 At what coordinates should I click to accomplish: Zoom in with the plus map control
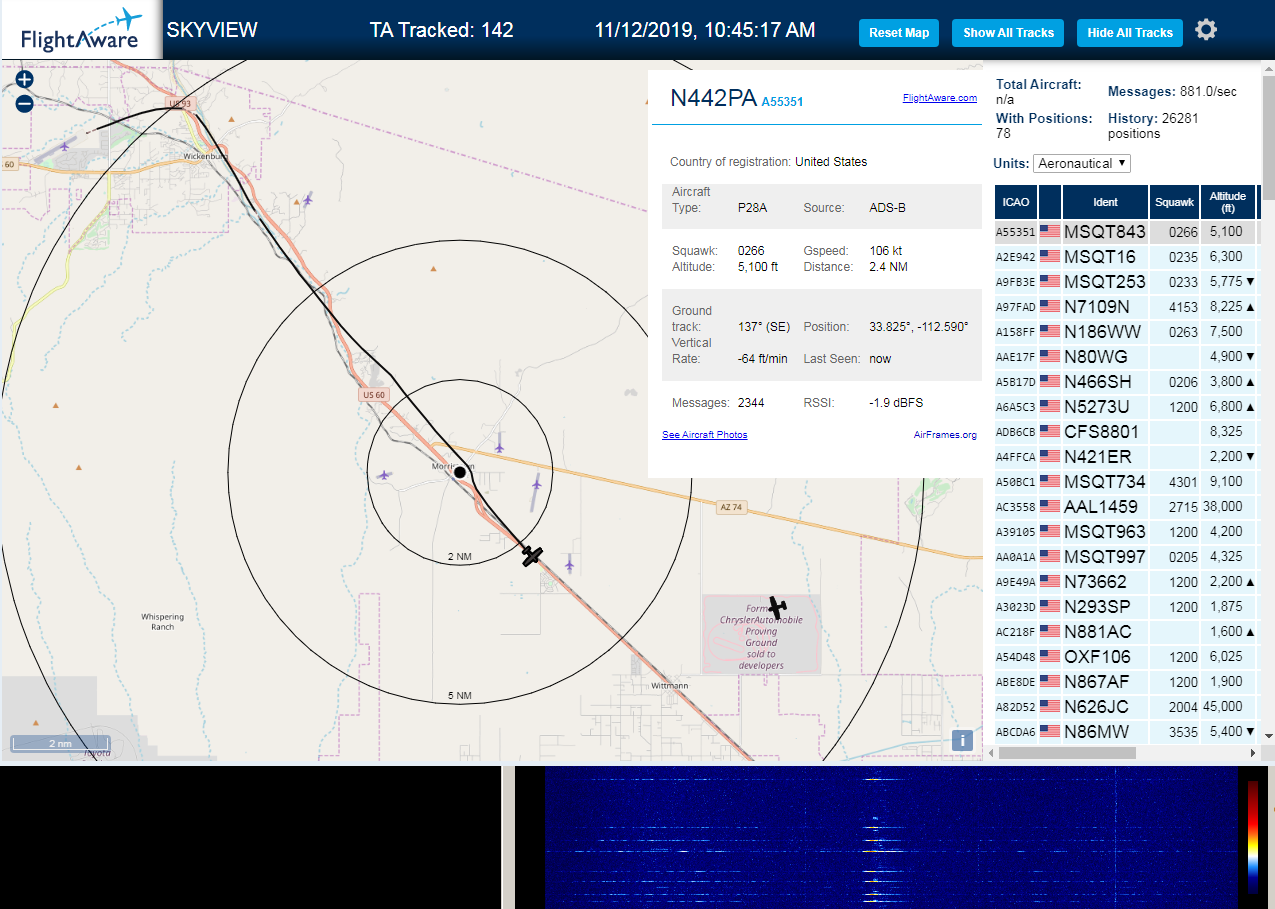click(x=25, y=79)
